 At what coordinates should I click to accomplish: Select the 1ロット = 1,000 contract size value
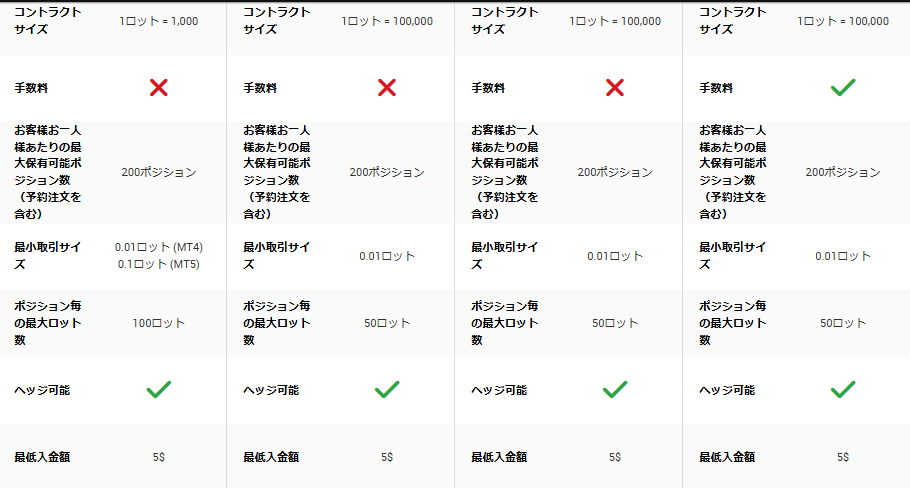click(x=158, y=21)
